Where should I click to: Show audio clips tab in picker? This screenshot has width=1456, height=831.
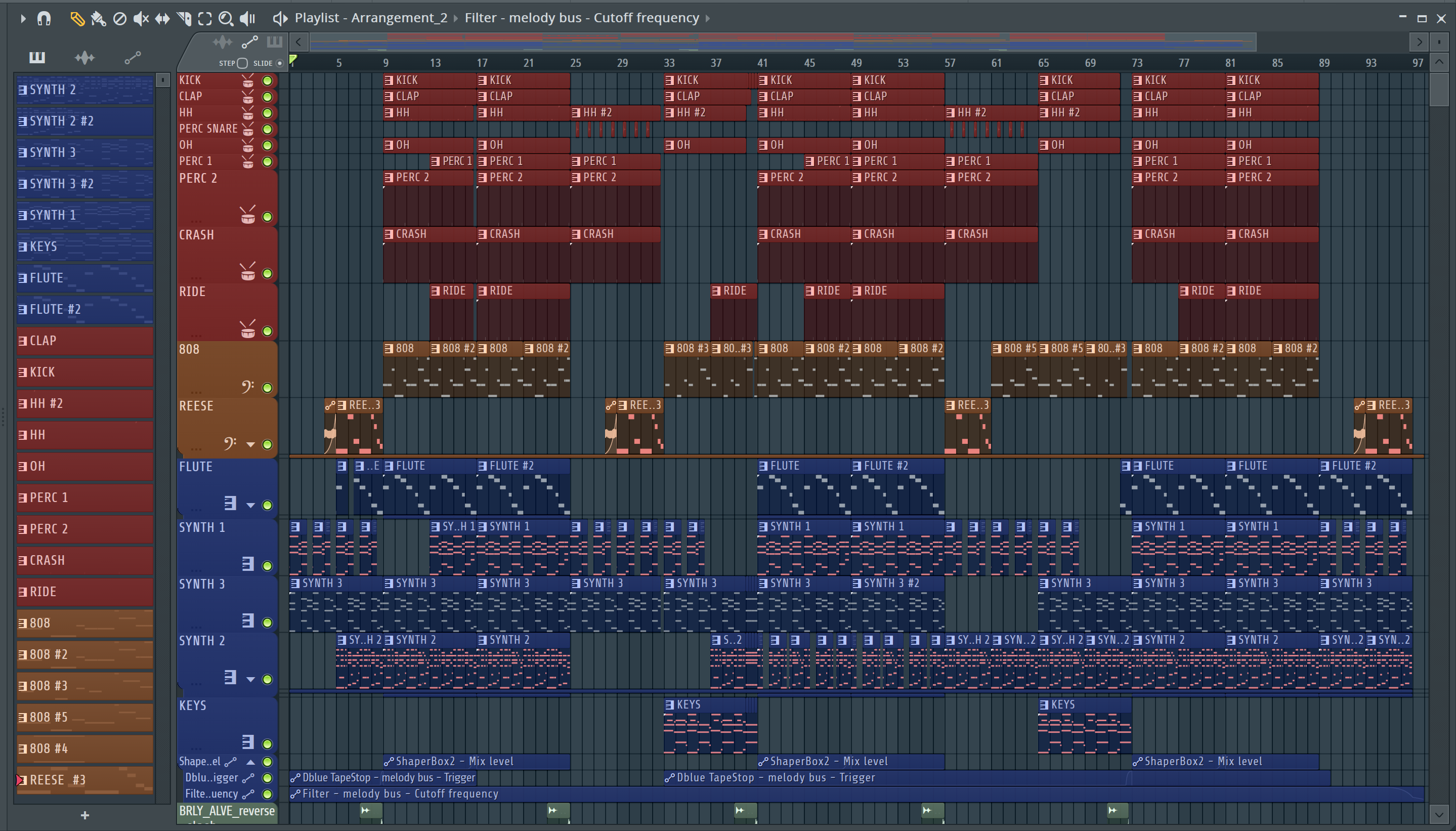click(84, 58)
